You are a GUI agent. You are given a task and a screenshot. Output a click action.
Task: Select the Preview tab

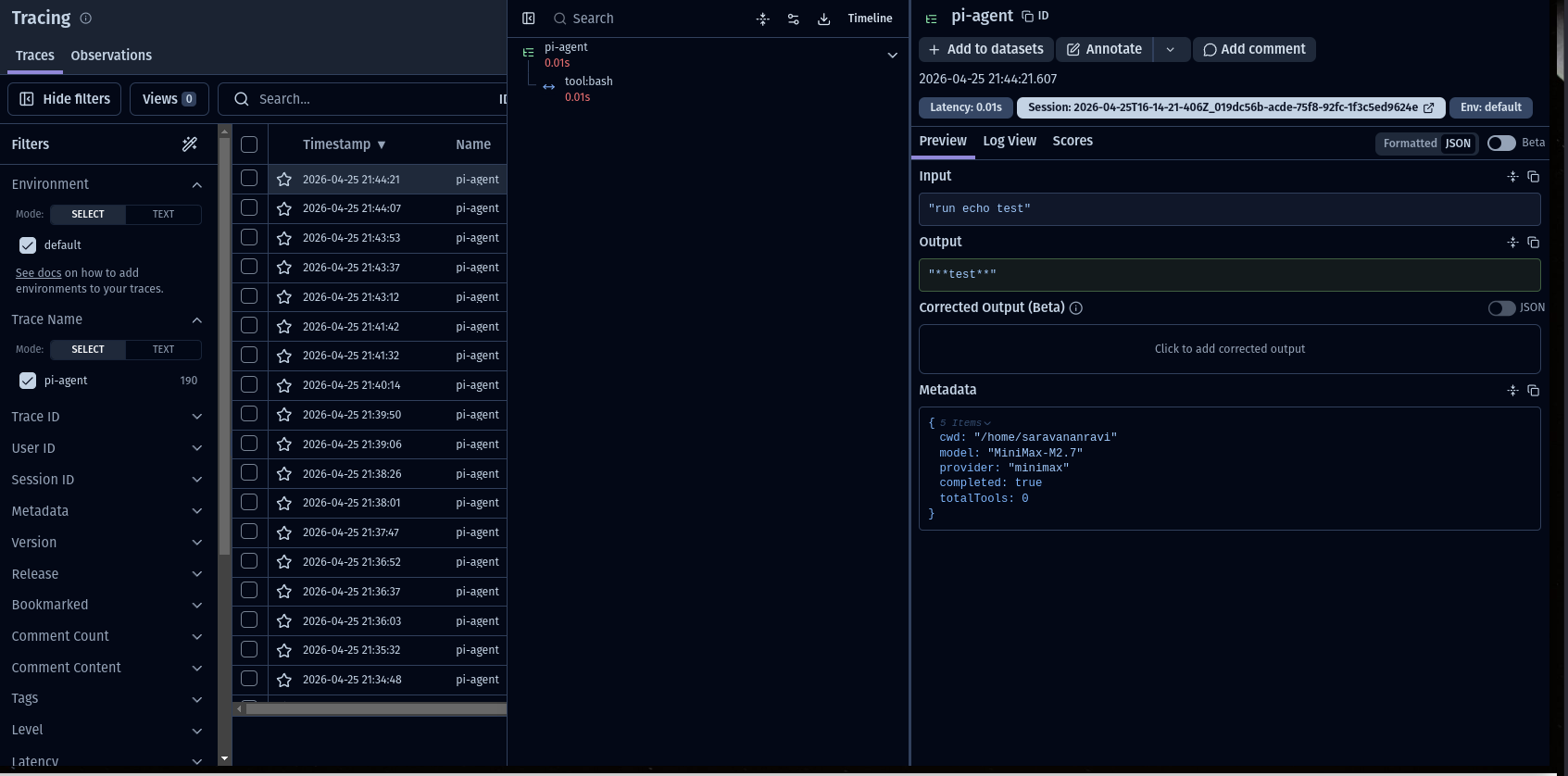pyautogui.click(x=943, y=141)
